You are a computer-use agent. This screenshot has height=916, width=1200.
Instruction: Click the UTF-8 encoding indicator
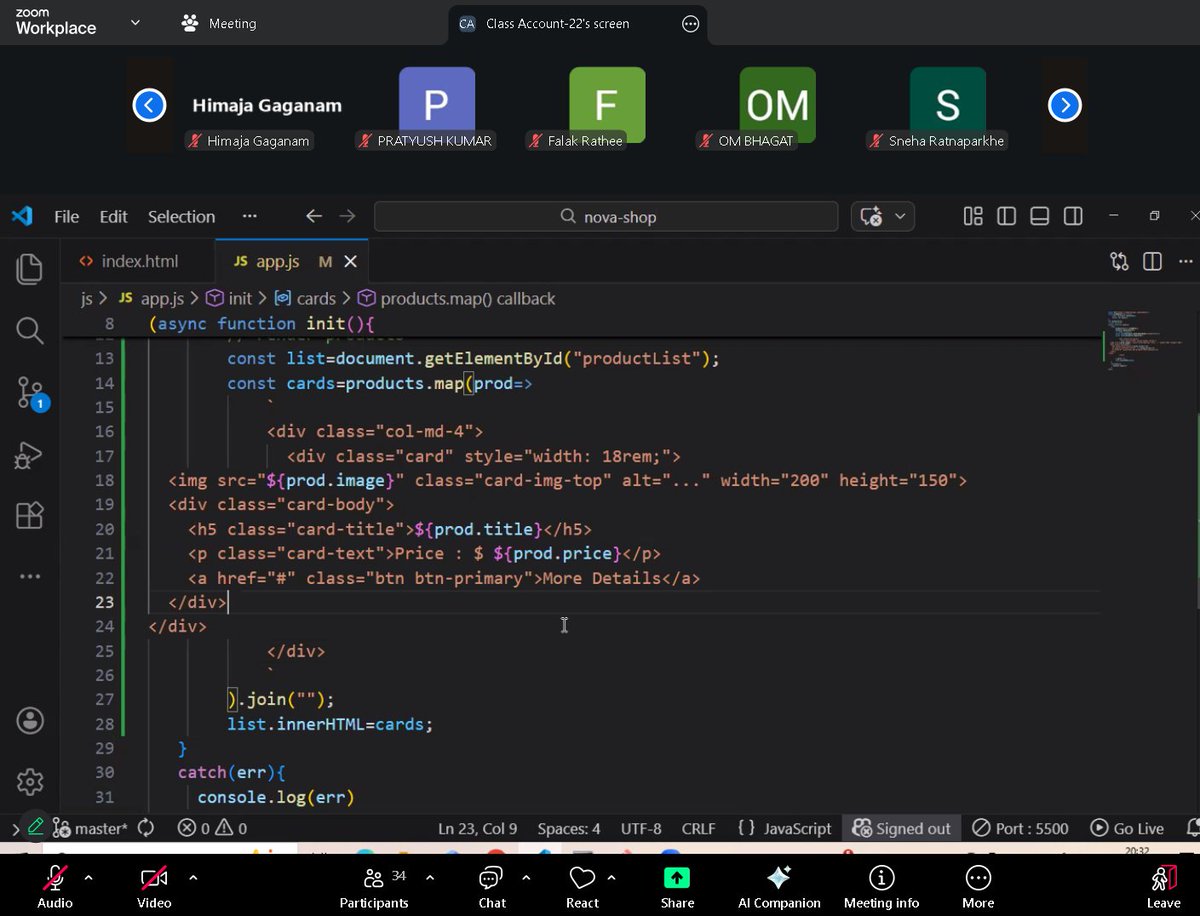coord(641,828)
